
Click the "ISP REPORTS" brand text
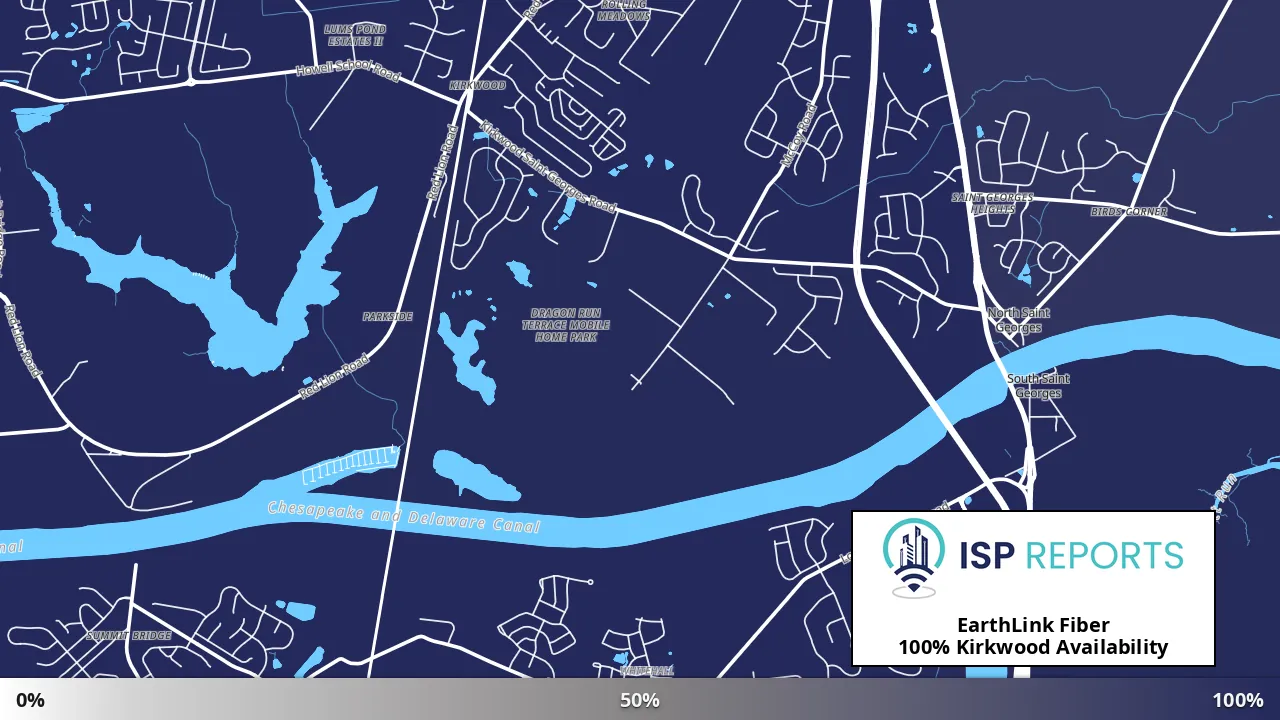[x=1071, y=555]
